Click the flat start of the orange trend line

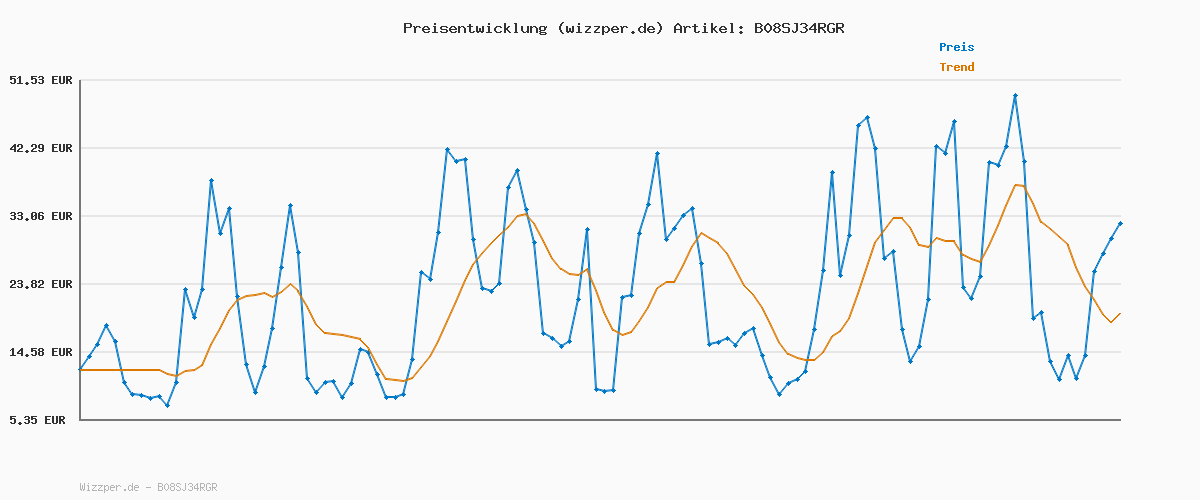coord(118,370)
